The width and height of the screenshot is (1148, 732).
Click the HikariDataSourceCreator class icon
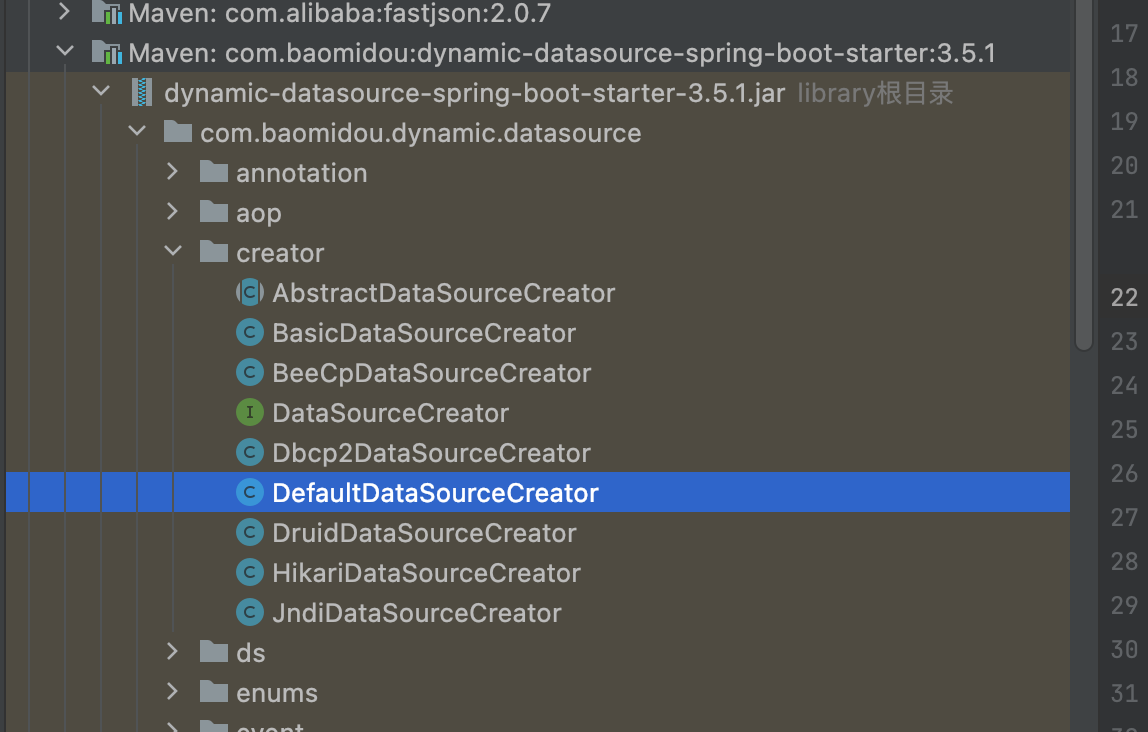(250, 572)
